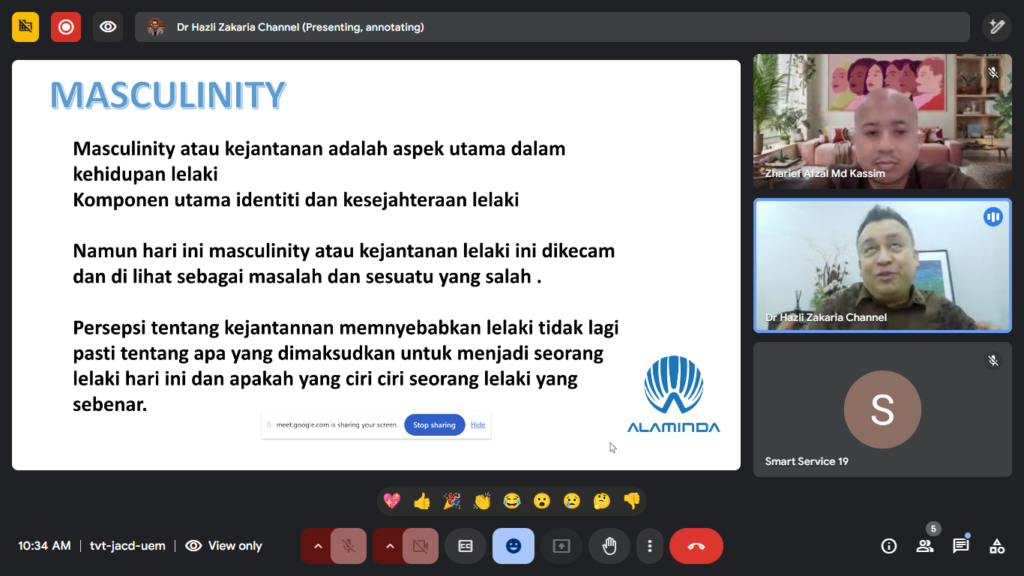The width and height of the screenshot is (1024, 576).
Task: Click the Alaminda logo on the slide
Action: tap(673, 394)
